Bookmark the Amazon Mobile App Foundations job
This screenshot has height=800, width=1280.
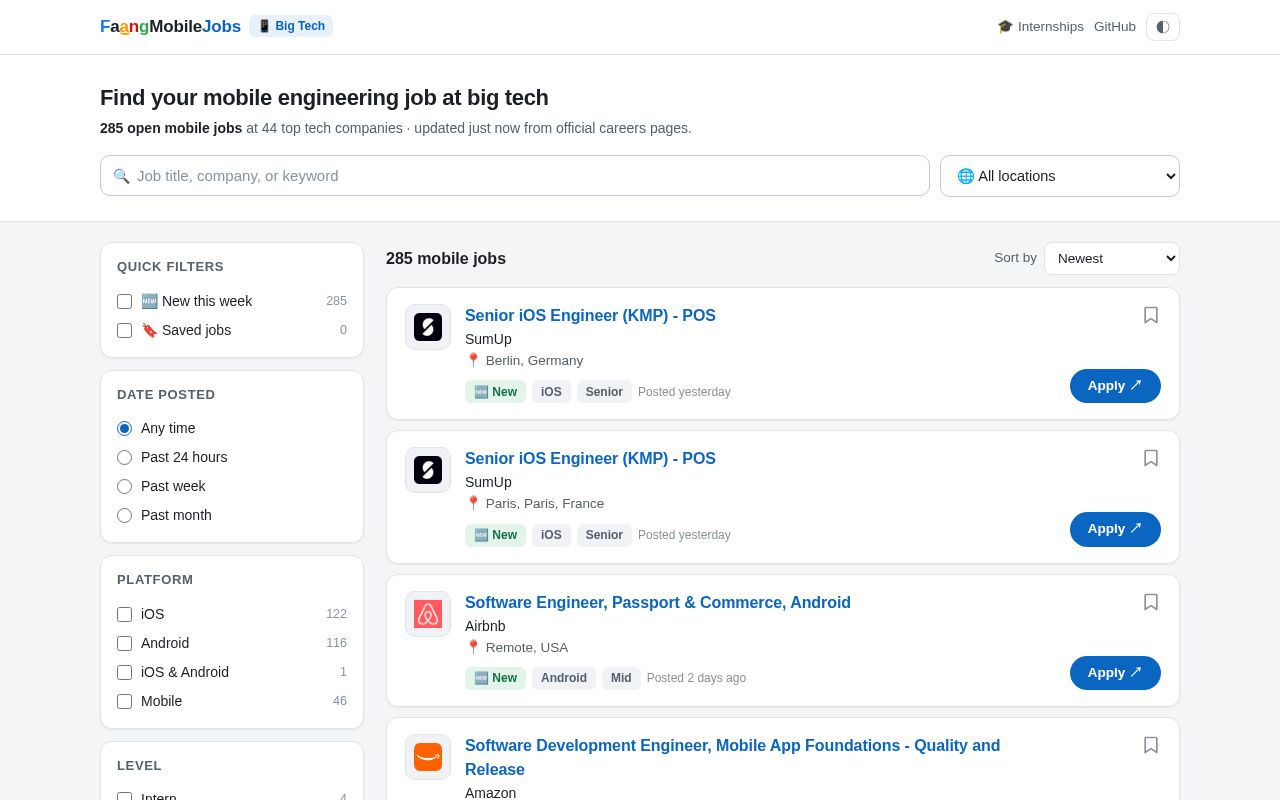(1151, 745)
